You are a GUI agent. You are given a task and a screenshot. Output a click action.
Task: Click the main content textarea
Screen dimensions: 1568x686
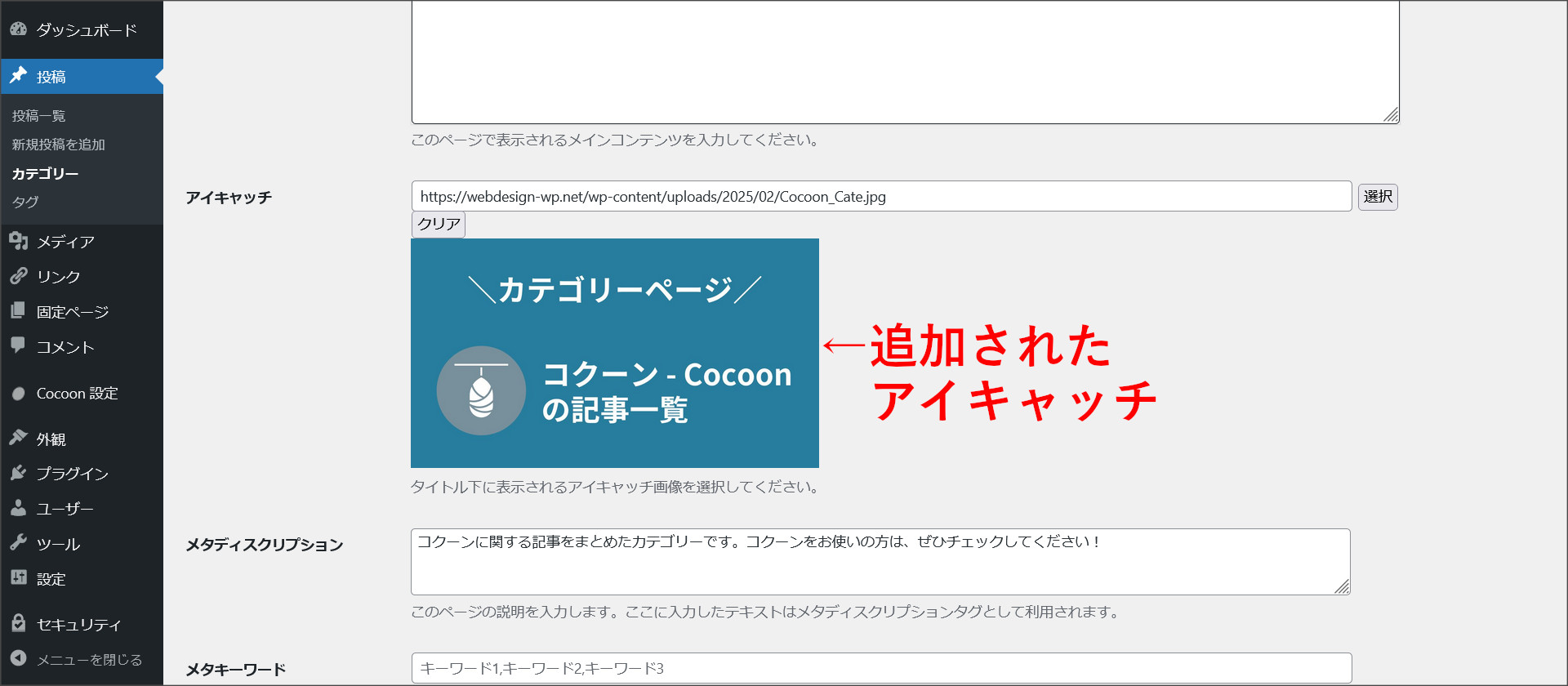coord(905,62)
